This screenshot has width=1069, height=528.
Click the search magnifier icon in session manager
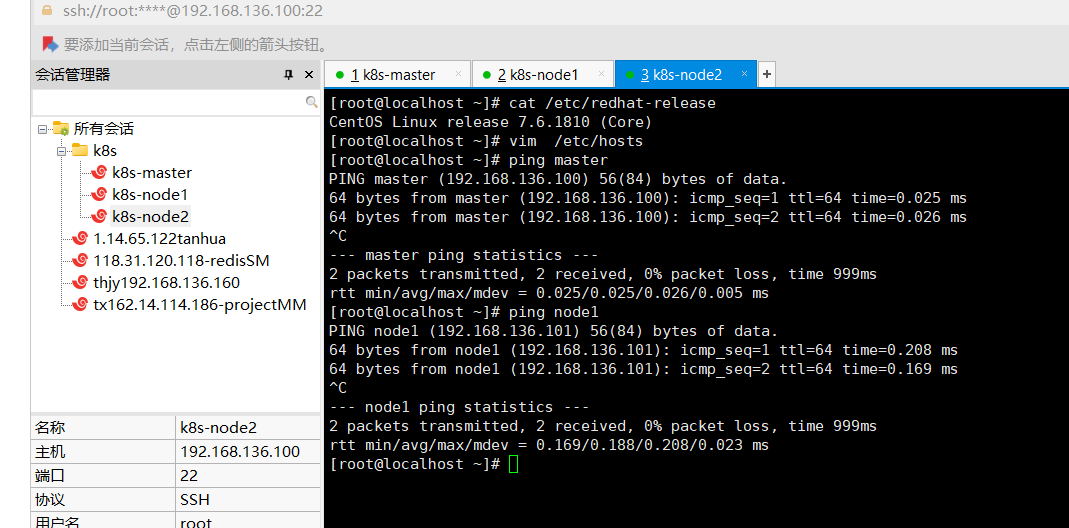tap(311, 102)
